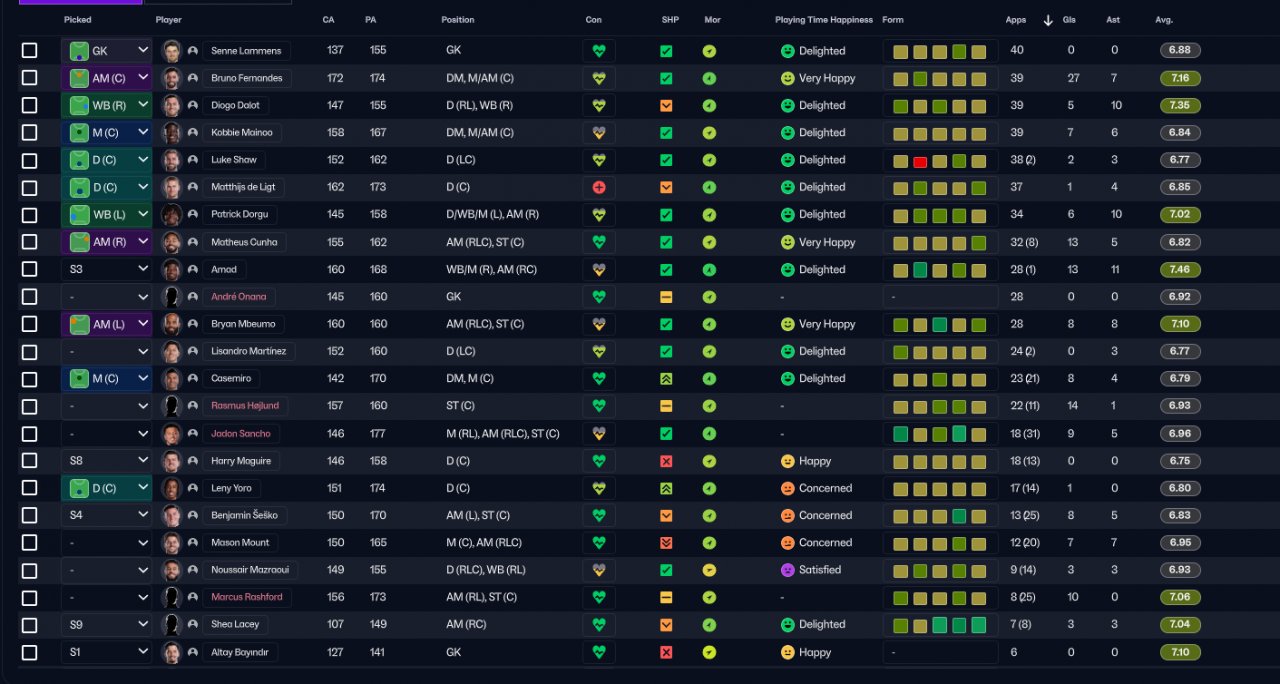Click Benjamin Šeško's orange sharpness icon
Screen dimensions: 1280x684
click(666, 516)
